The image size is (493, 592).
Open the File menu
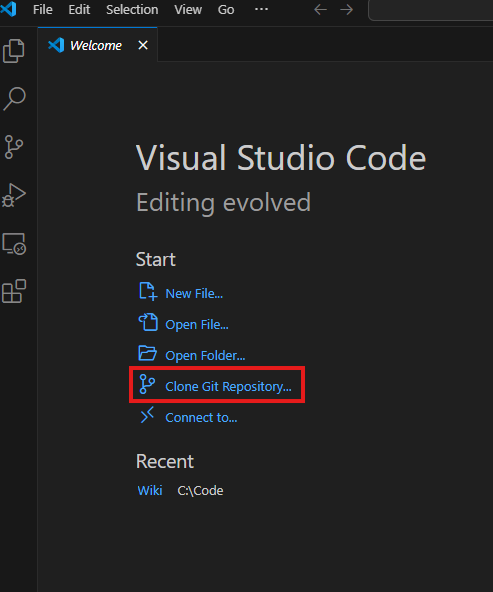pyautogui.click(x=43, y=9)
